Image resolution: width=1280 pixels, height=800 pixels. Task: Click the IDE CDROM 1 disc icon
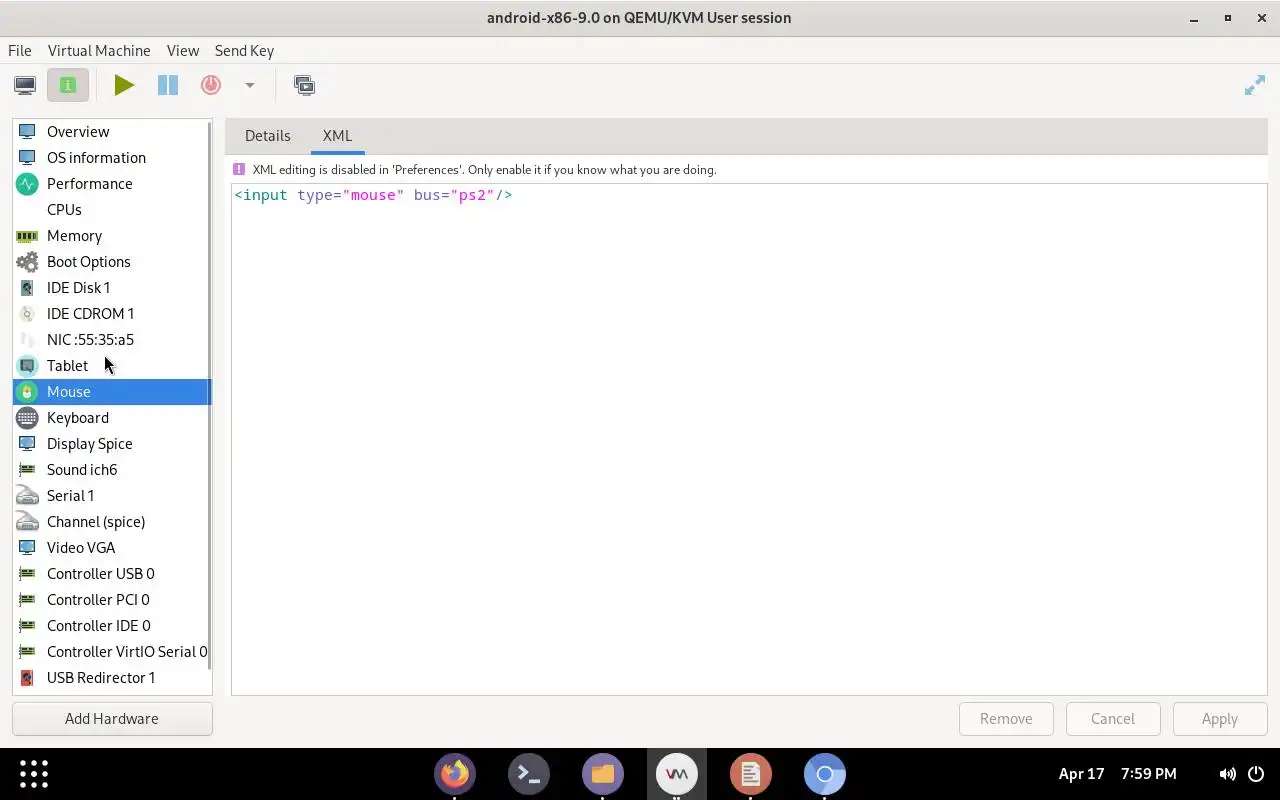pyautogui.click(x=27, y=314)
